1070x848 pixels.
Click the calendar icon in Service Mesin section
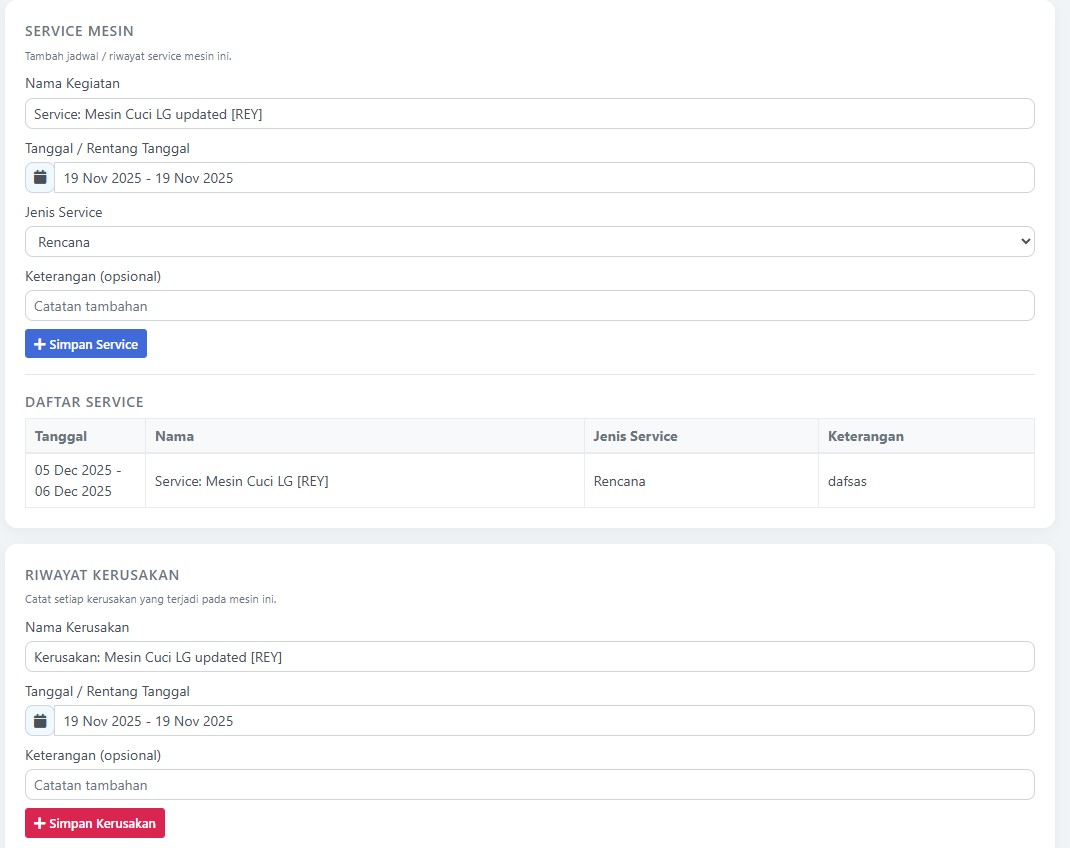40,178
